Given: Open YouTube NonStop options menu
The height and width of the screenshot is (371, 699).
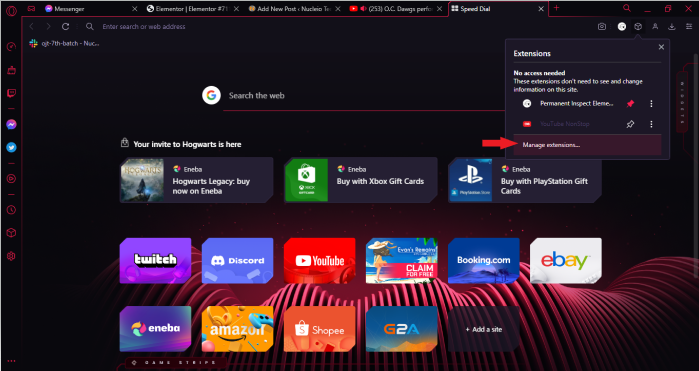Looking at the screenshot, I should [x=651, y=124].
